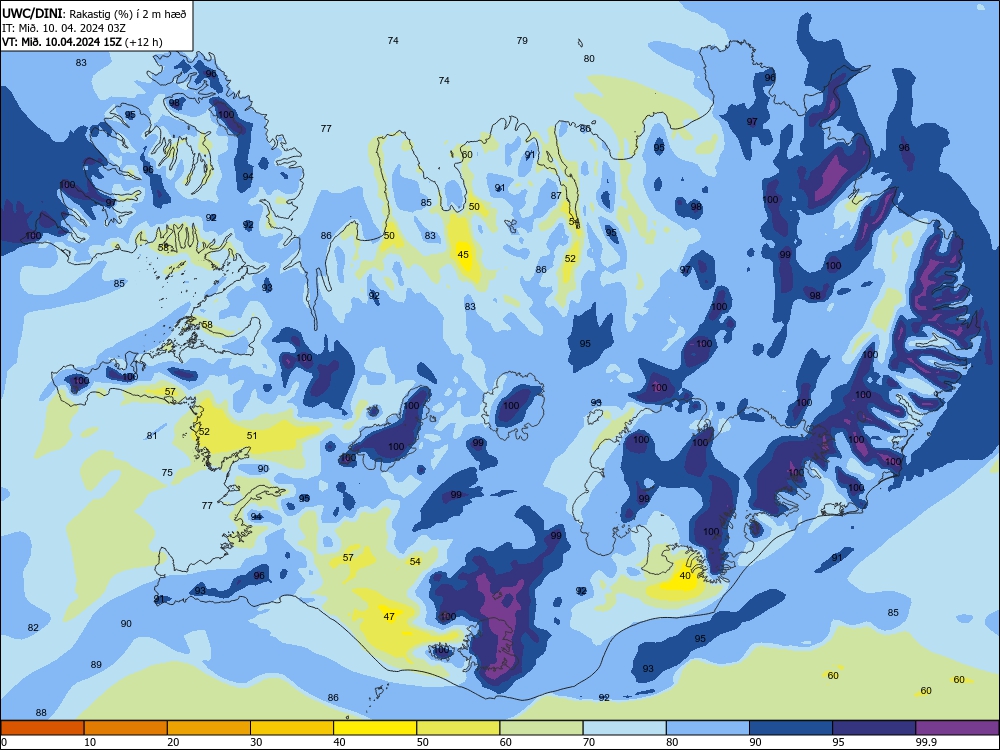Image resolution: width=1000 pixels, height=750 pixels.
Task: Click the map value '79' near the top
Action: [x=522, y=41]
